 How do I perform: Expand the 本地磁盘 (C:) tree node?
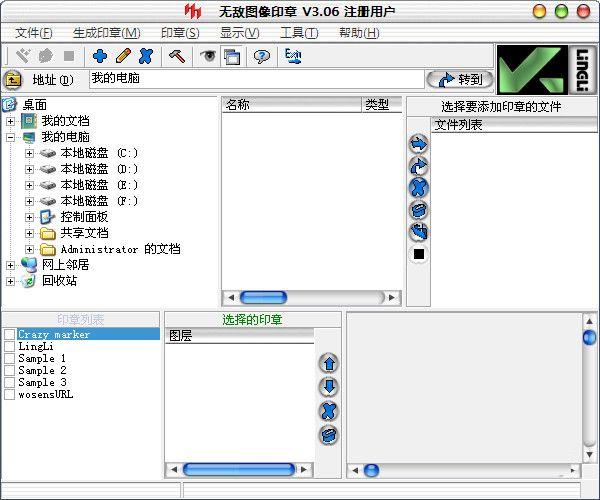click(x=29, y=153)
